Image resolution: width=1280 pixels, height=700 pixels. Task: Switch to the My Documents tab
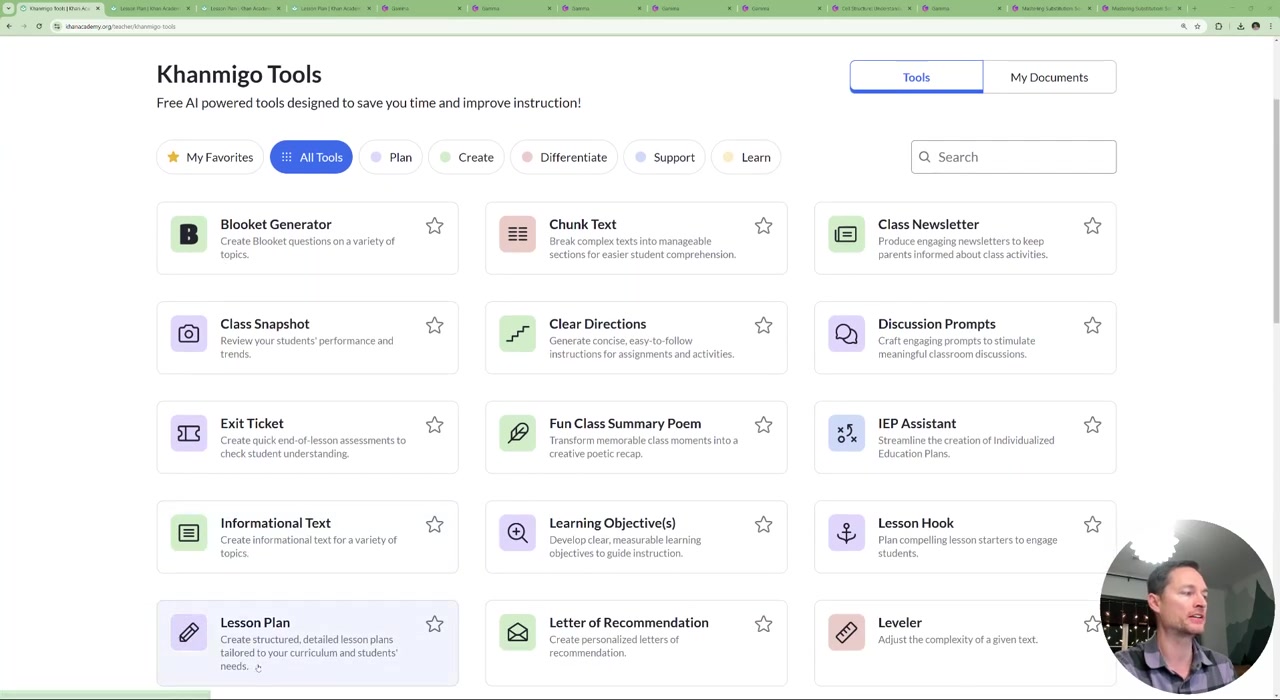1049,77
